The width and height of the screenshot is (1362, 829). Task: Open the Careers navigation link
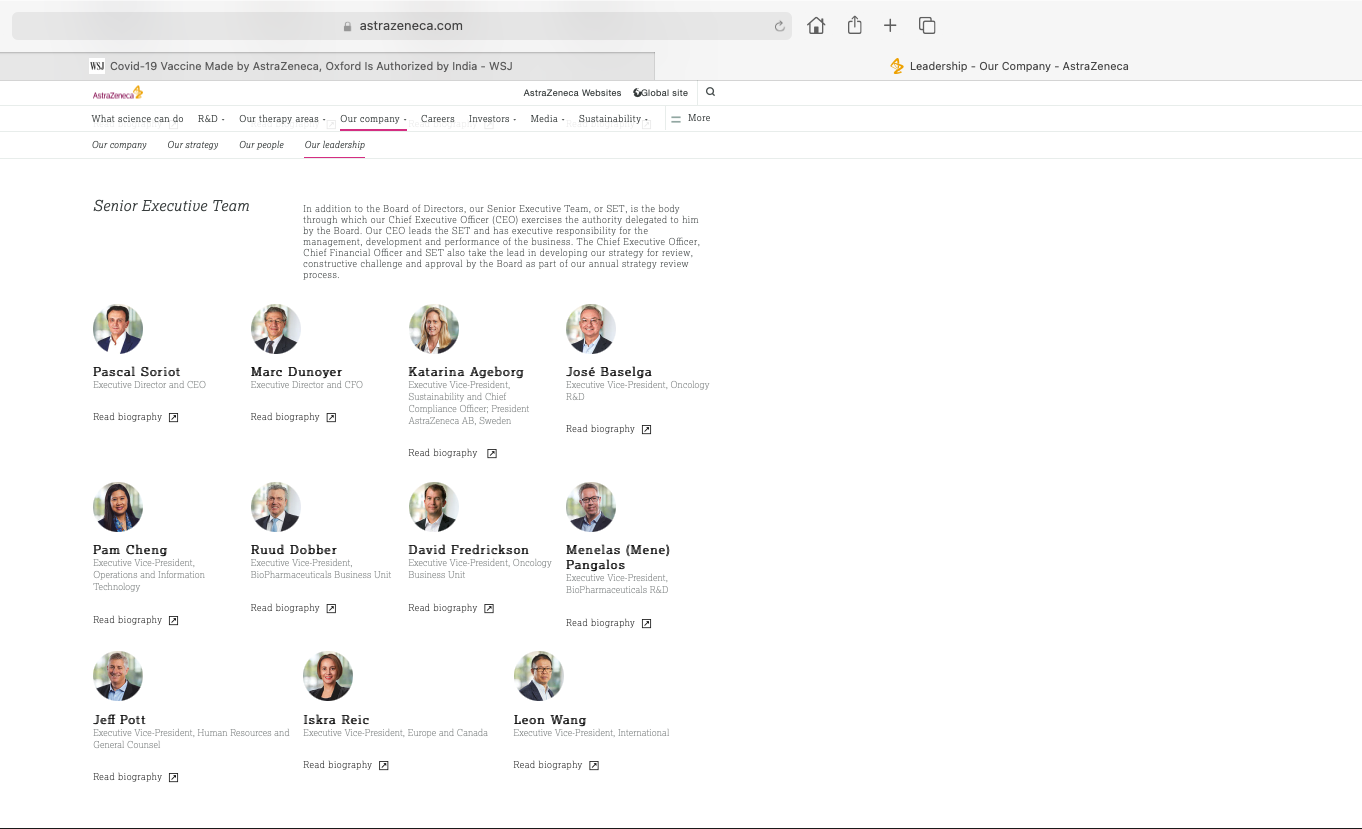[437, 119]
